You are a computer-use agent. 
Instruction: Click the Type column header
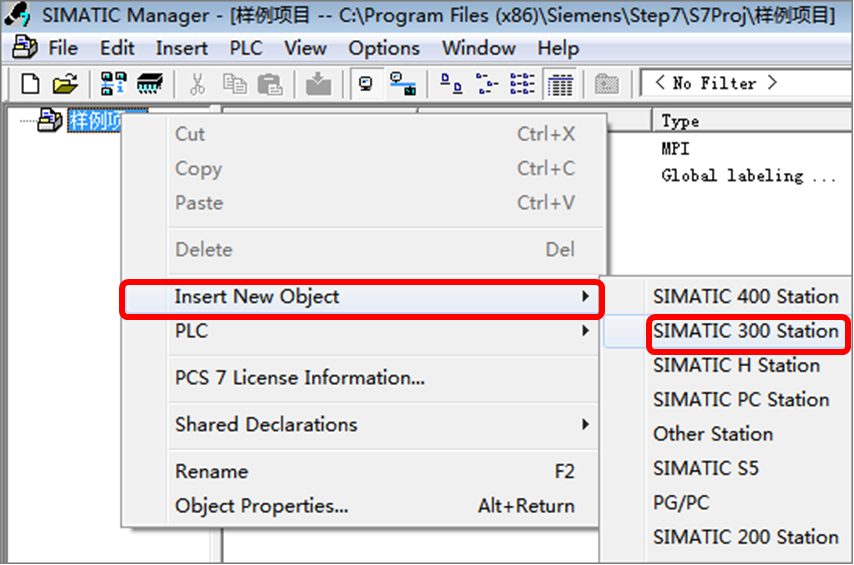(x=752, y=121)
